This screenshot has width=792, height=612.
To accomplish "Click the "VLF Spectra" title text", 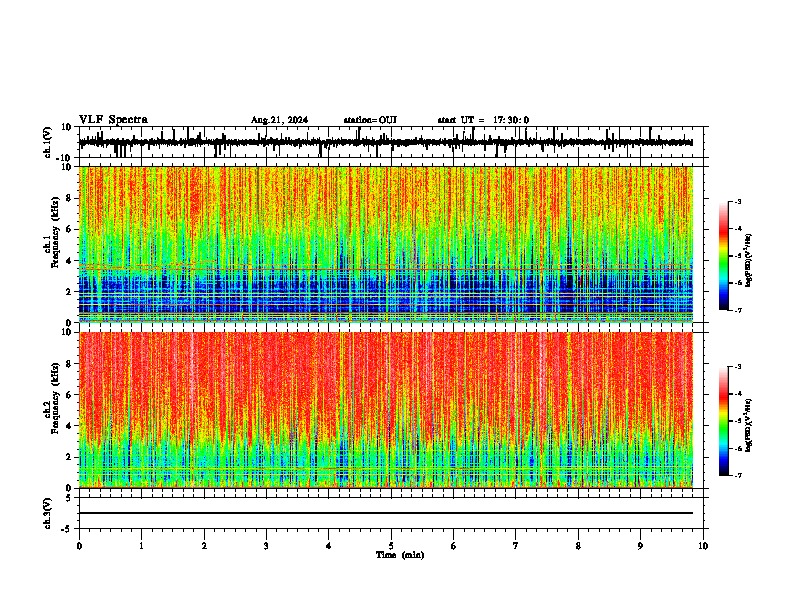I will pos(113,120).
